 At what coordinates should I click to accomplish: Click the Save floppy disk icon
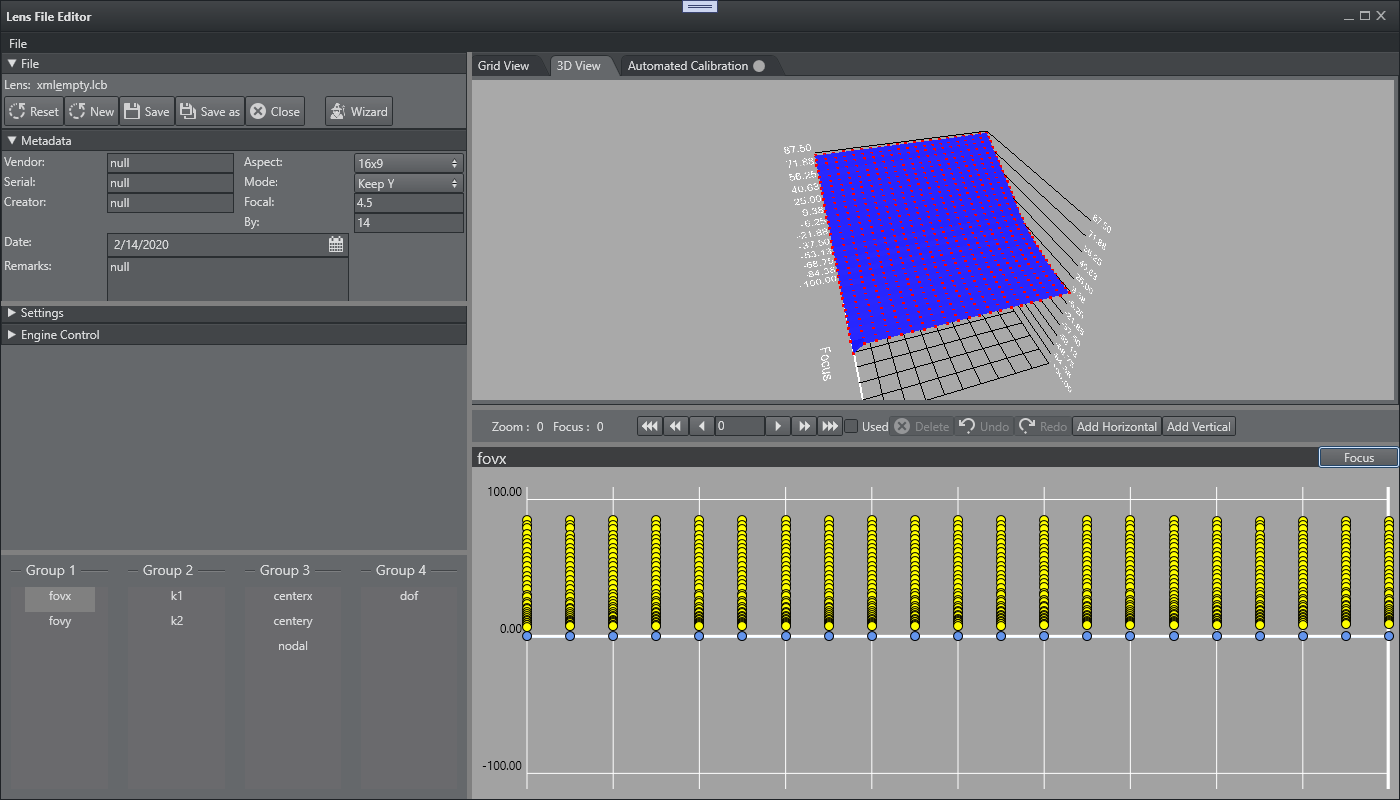133,112
